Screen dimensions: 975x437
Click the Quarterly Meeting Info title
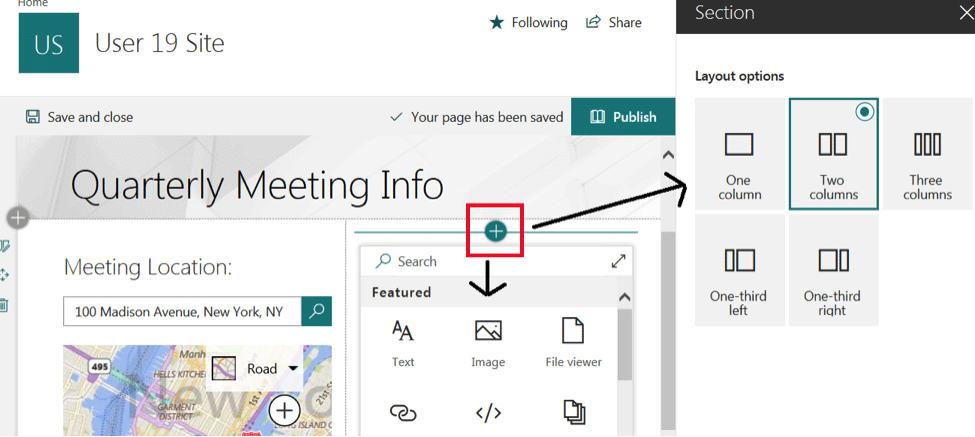(x=257, y=185)
